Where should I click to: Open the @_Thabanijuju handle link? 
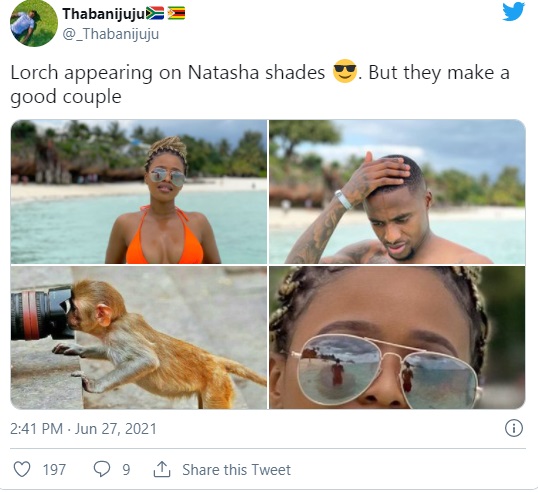[x=111, y=34]
